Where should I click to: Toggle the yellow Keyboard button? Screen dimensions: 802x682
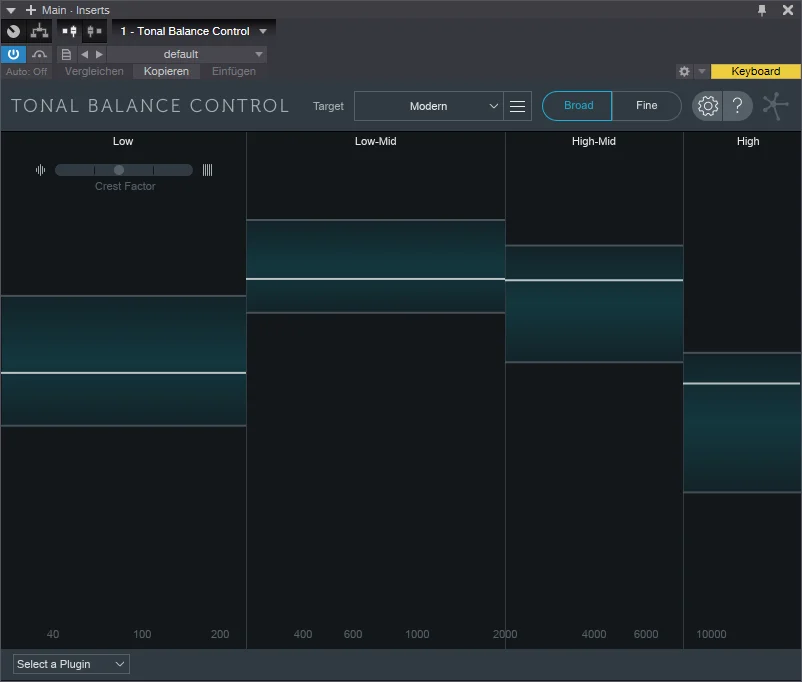755,71
